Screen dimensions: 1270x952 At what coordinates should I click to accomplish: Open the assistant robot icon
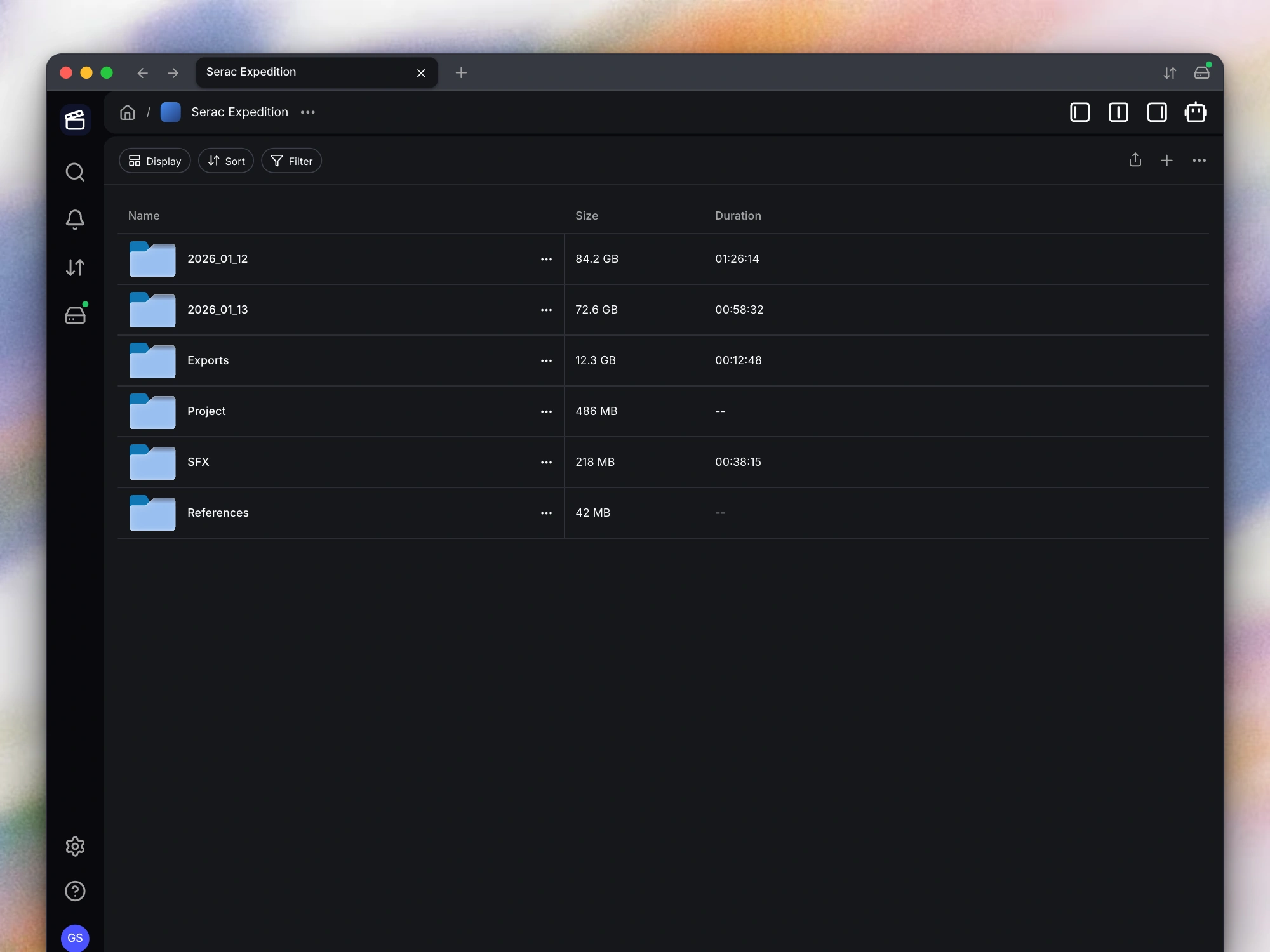(x=1196, y=112)
